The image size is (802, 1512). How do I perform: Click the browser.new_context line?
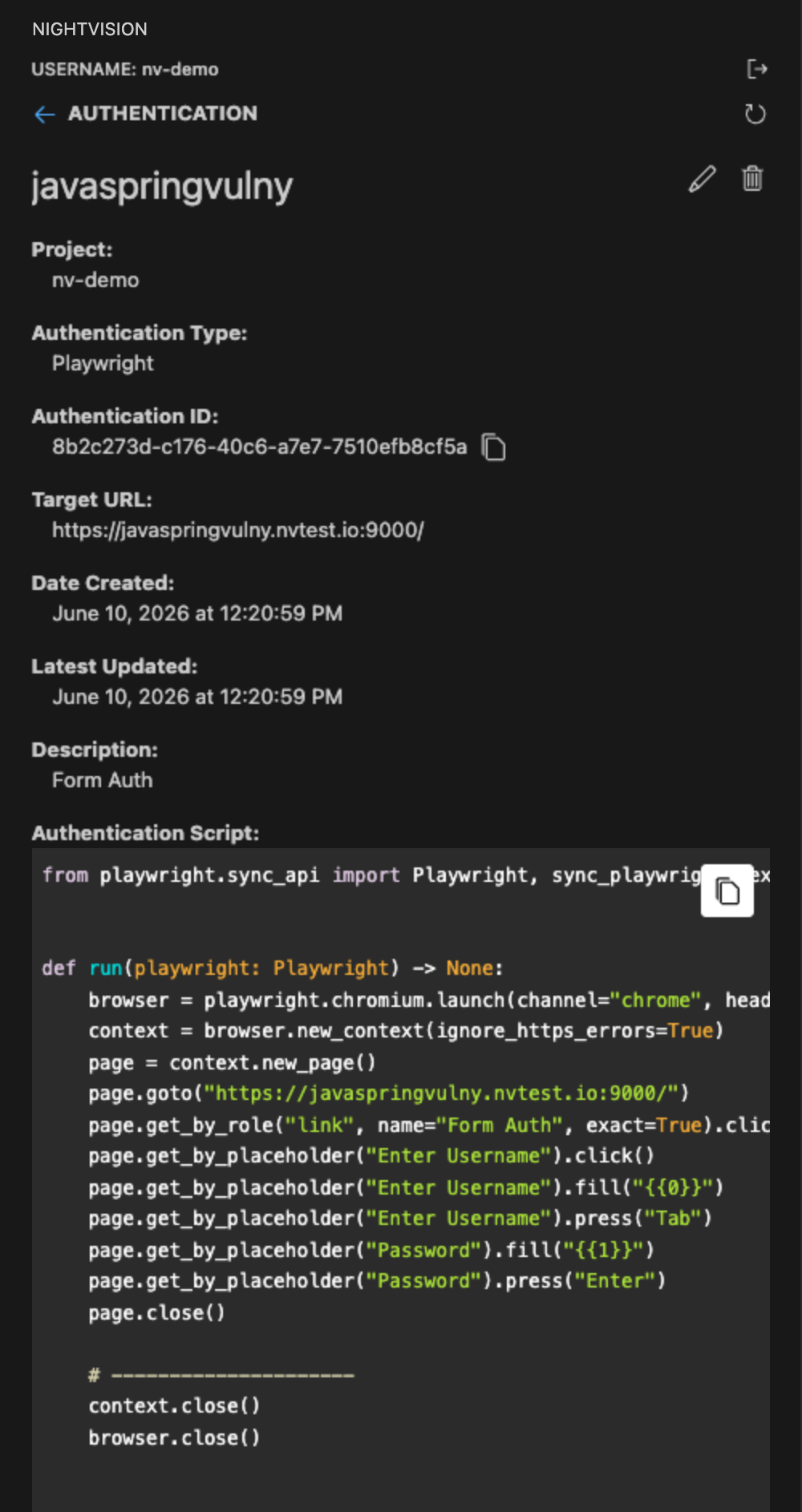[406, 1031]
